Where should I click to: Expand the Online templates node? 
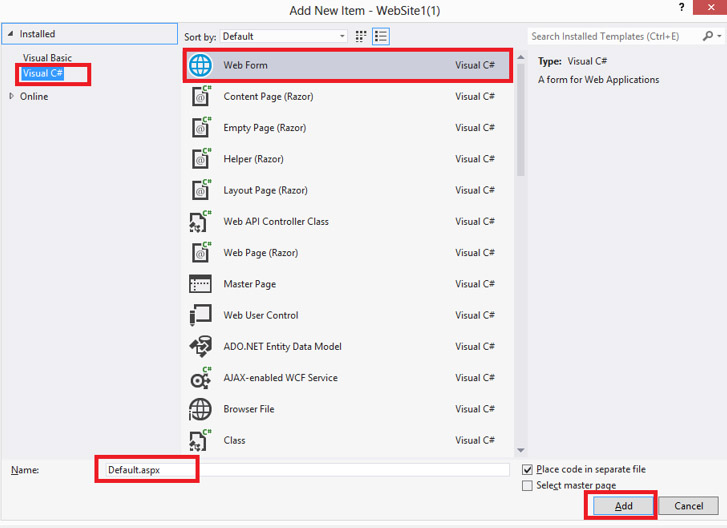(x=12, y=96)
